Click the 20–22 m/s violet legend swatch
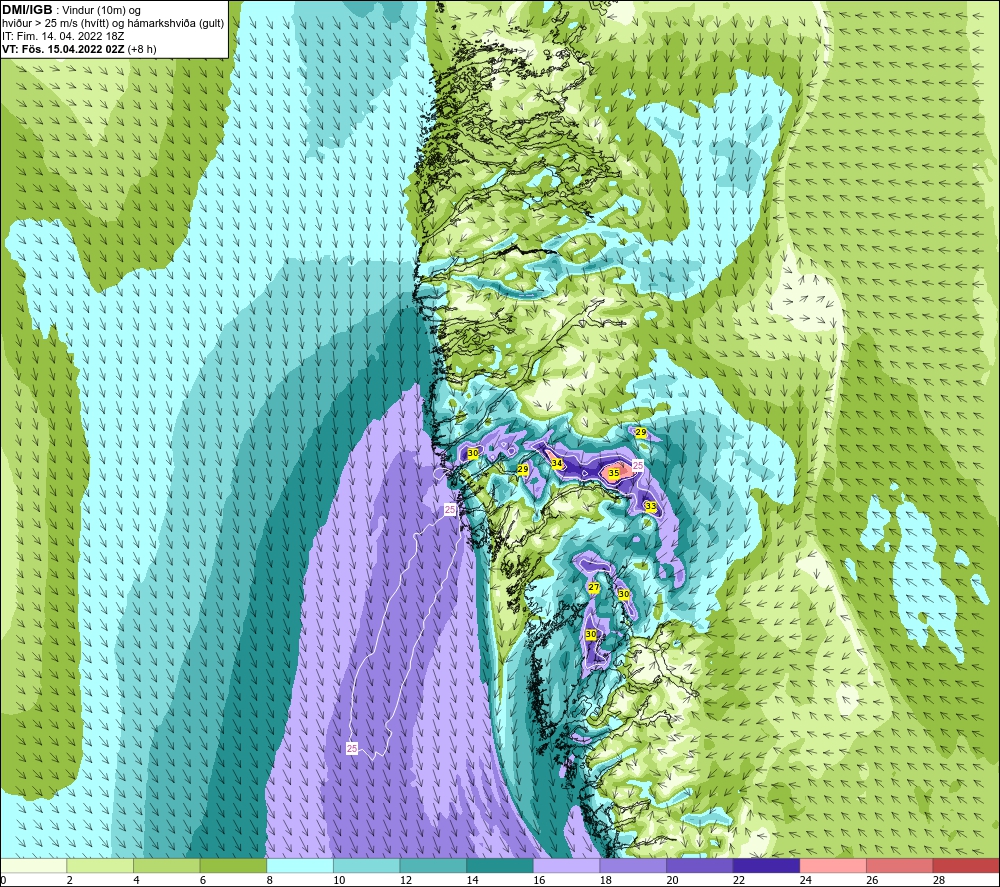 (x=700, y=866)
